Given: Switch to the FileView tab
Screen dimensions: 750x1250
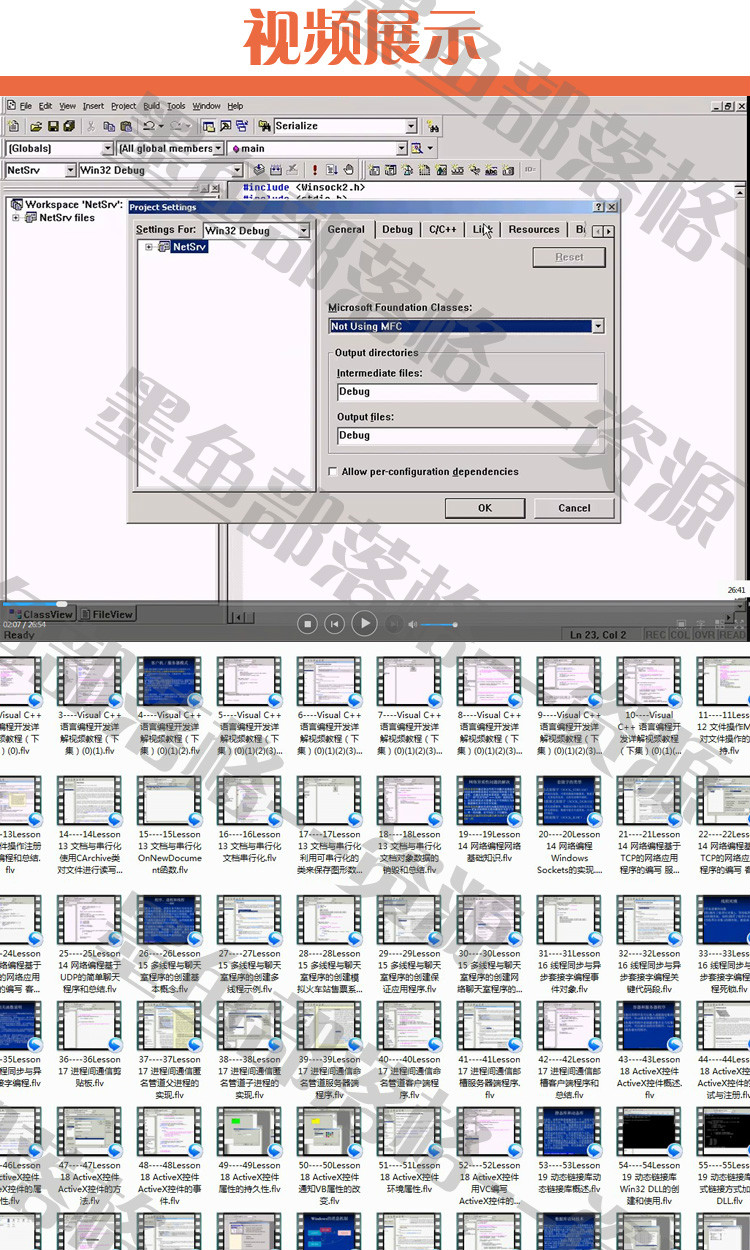Looking at the screenshot, I should pos(107,614).
